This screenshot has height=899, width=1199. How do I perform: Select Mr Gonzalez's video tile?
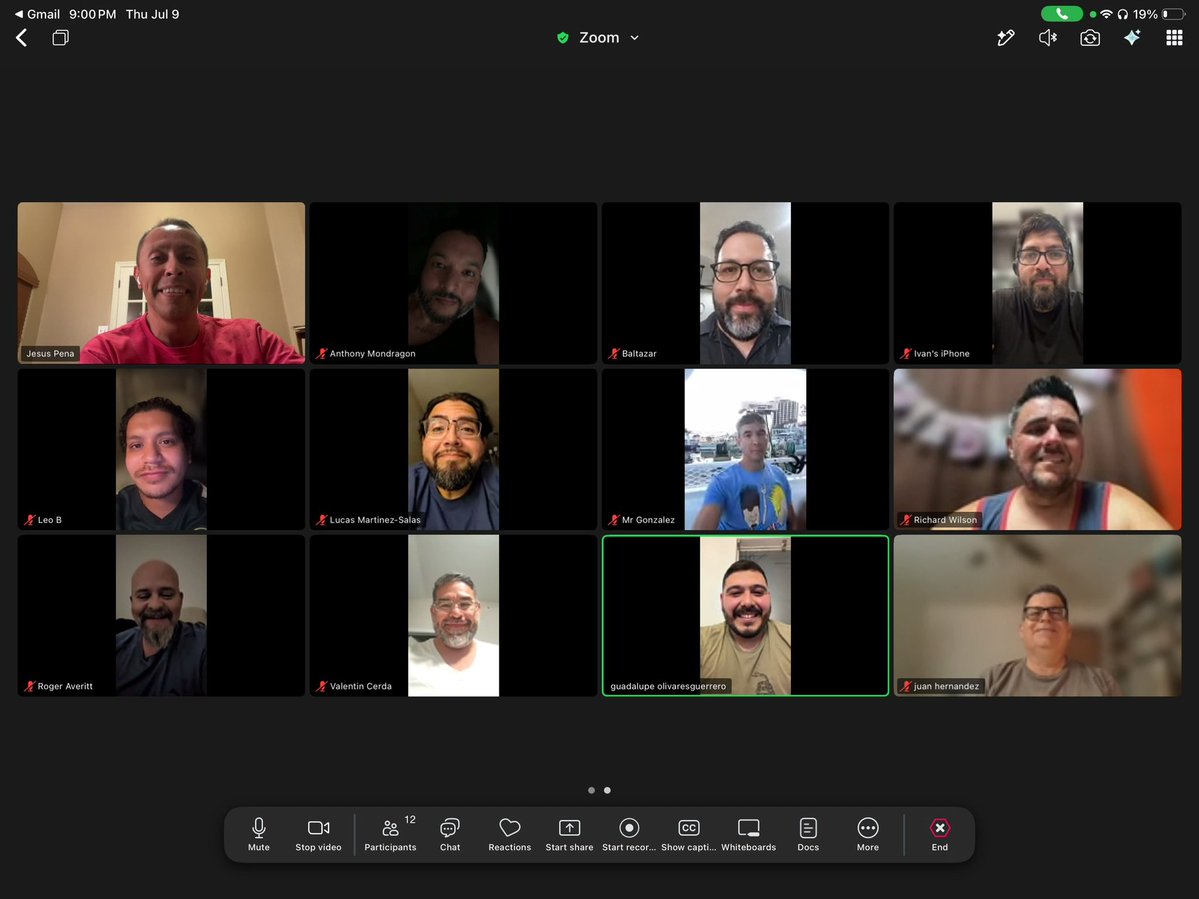click(x=746, y=450)
